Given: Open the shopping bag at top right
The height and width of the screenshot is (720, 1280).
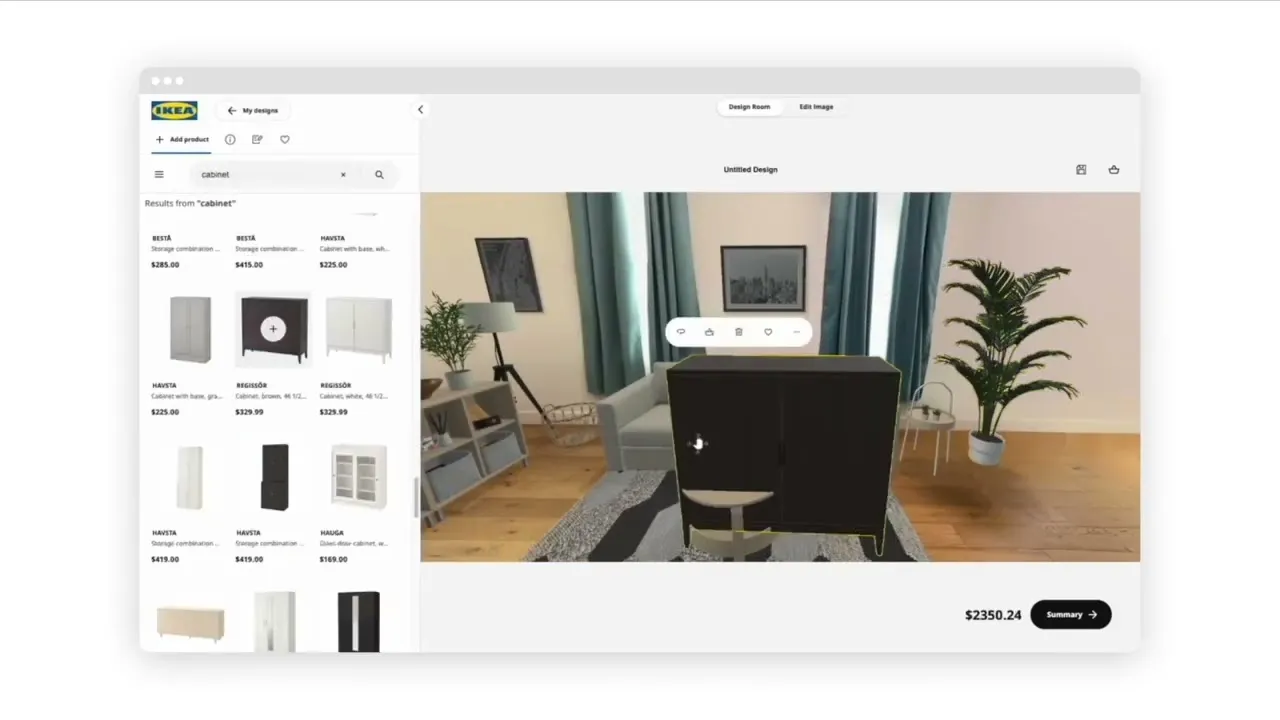Looking at the screenshot, I should pos(1113,170).
